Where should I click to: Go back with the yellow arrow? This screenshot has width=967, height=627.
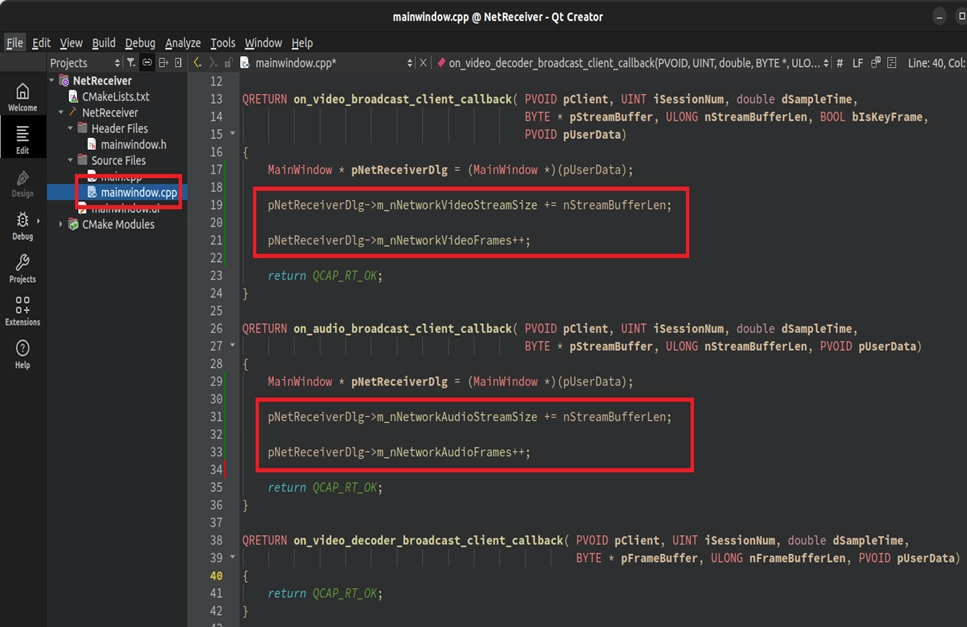197,62
